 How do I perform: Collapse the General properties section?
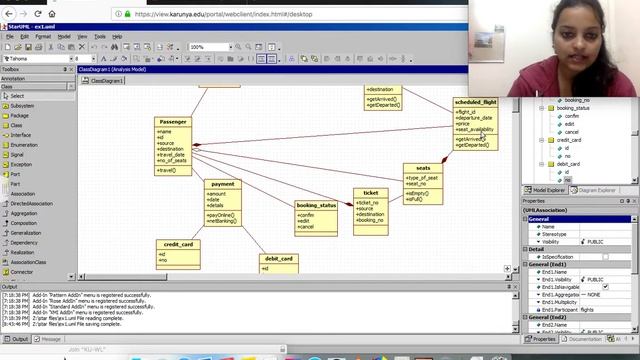coord(525,219)
